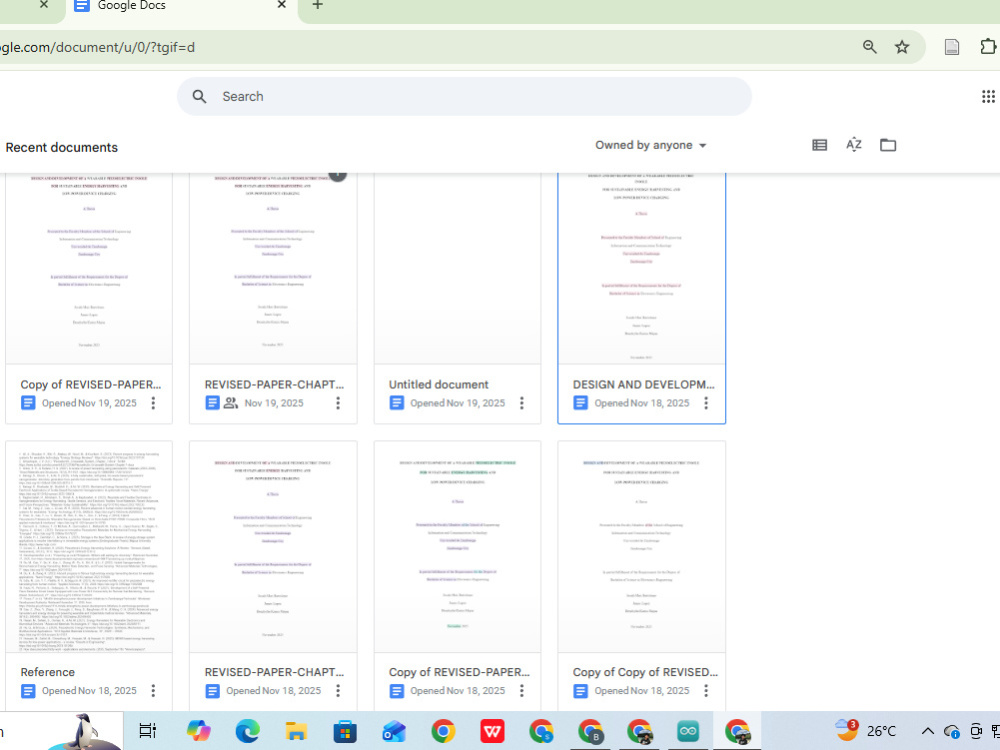Viewport: 1000px width, 750px height.
Task: Open a new browser tab
Action: point(318,5)
